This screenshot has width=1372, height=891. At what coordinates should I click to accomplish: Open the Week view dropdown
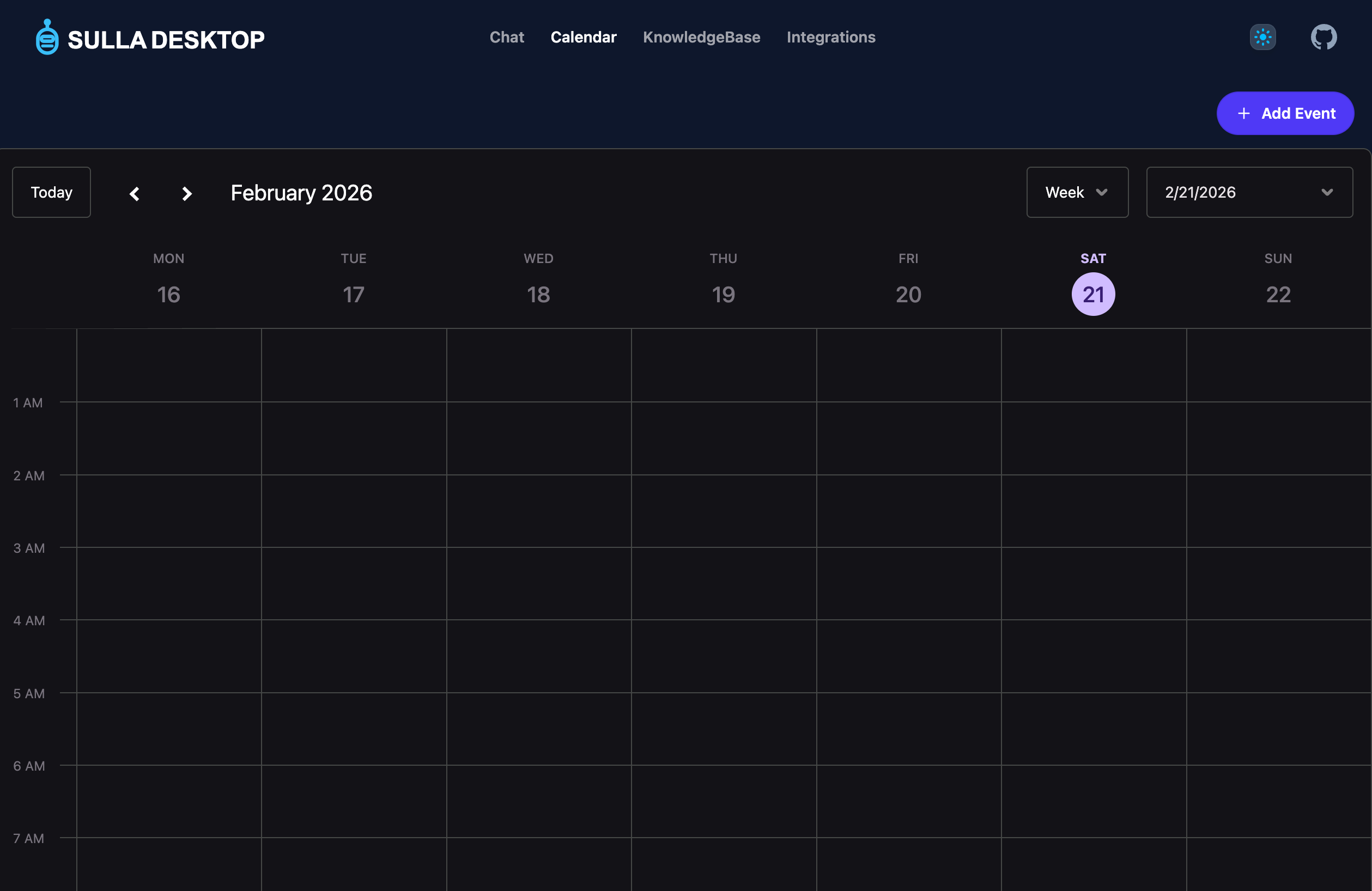coord(1077,192)
